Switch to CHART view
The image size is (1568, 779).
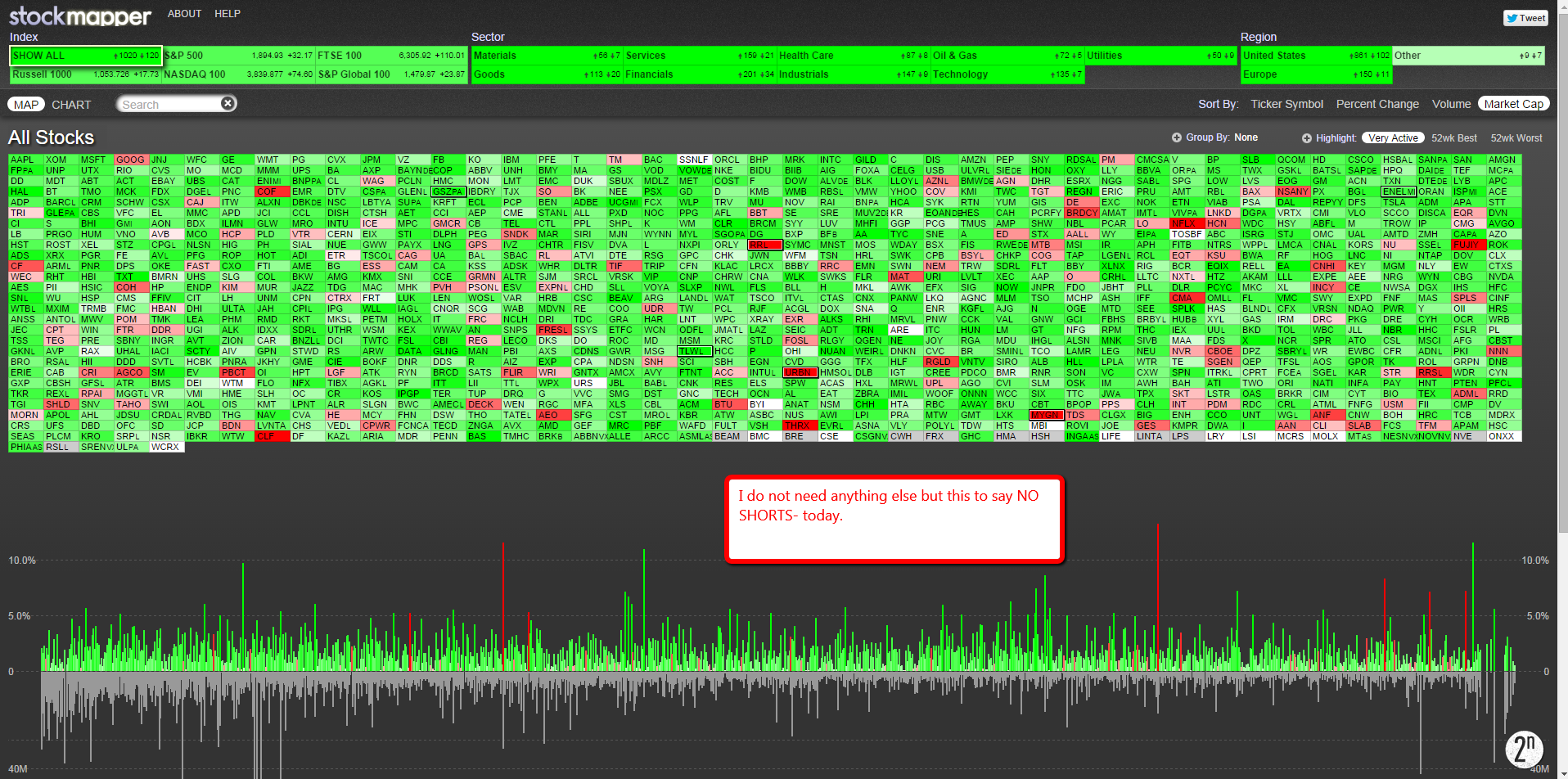coord(71,105)
